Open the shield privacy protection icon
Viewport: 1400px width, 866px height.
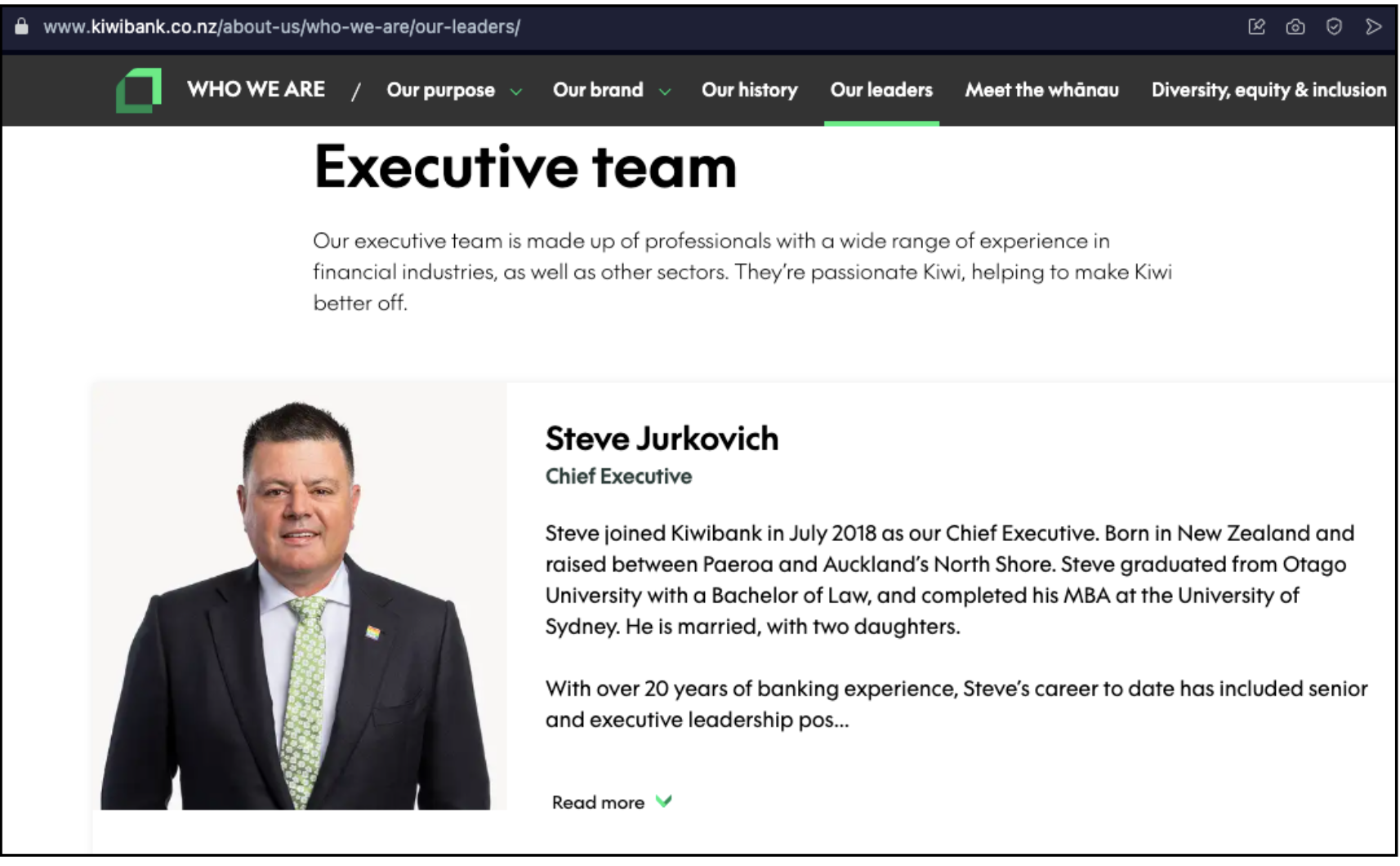coord(1334,27)
